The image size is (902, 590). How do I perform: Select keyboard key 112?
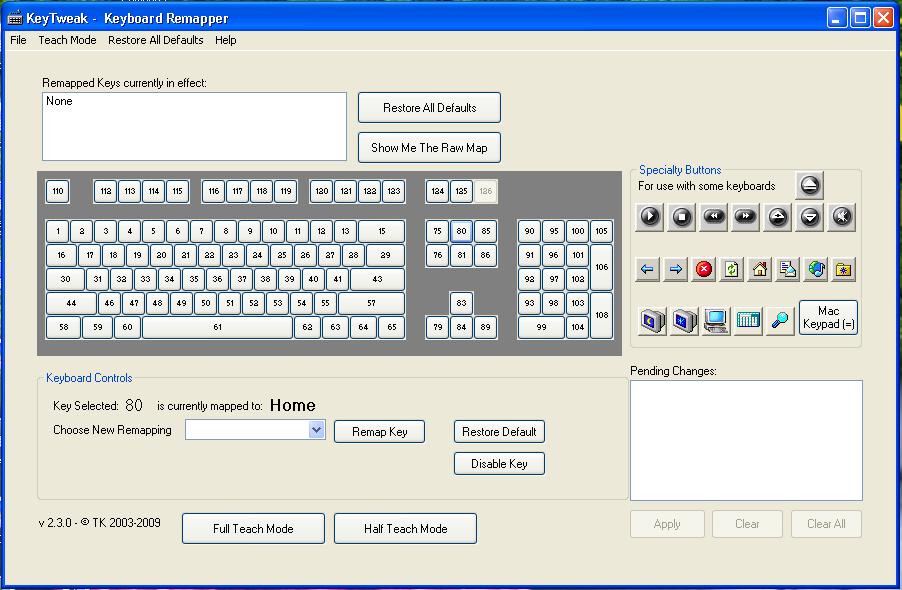[x=106, y=191]
